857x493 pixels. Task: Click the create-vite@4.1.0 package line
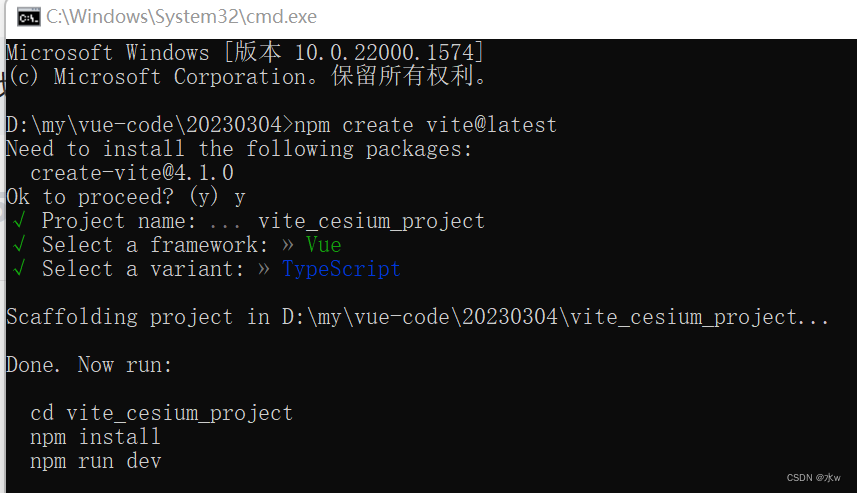(132, 173)
